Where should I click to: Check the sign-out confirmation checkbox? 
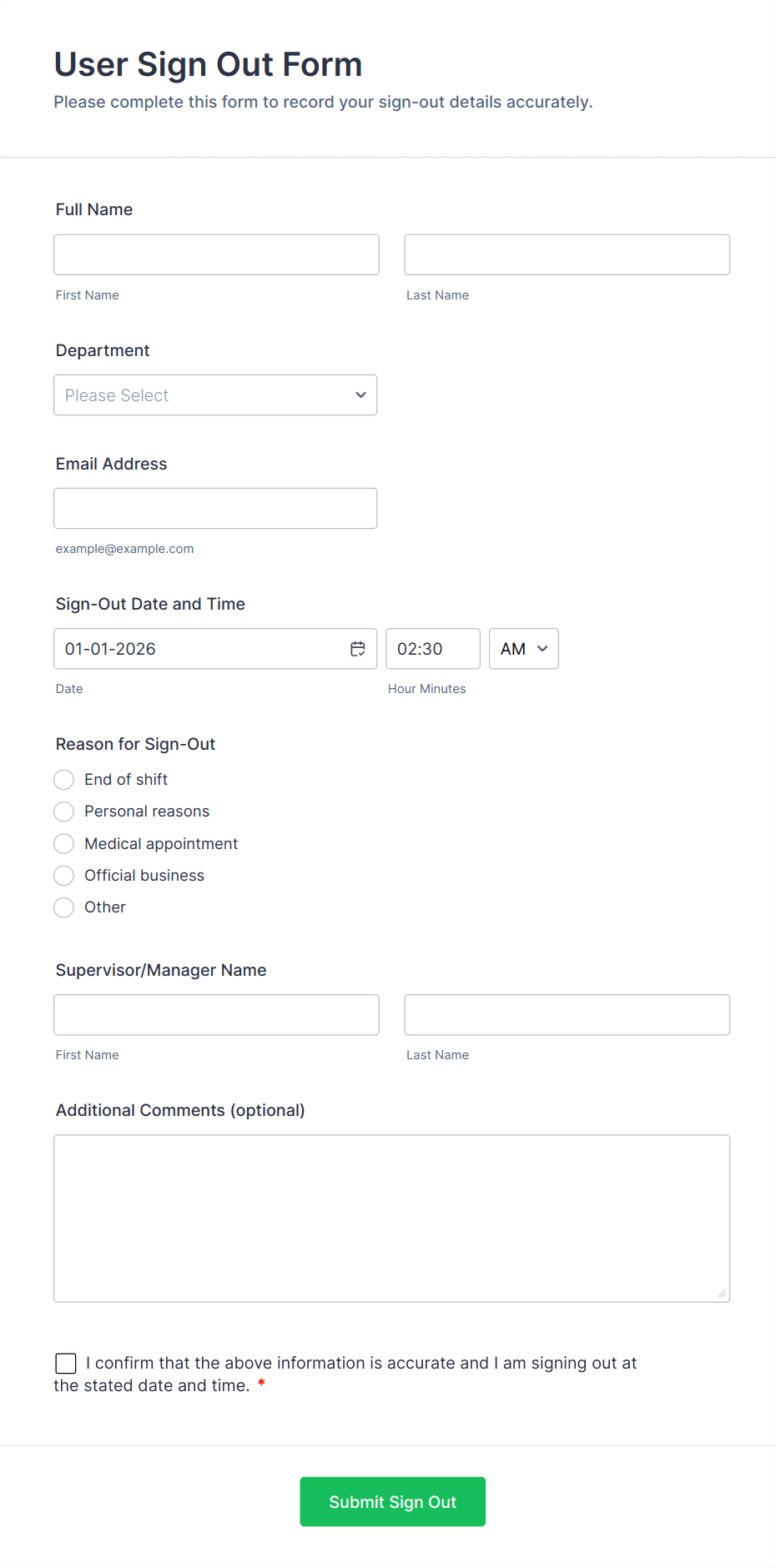pyautogui.click(x=65, y=1363)
